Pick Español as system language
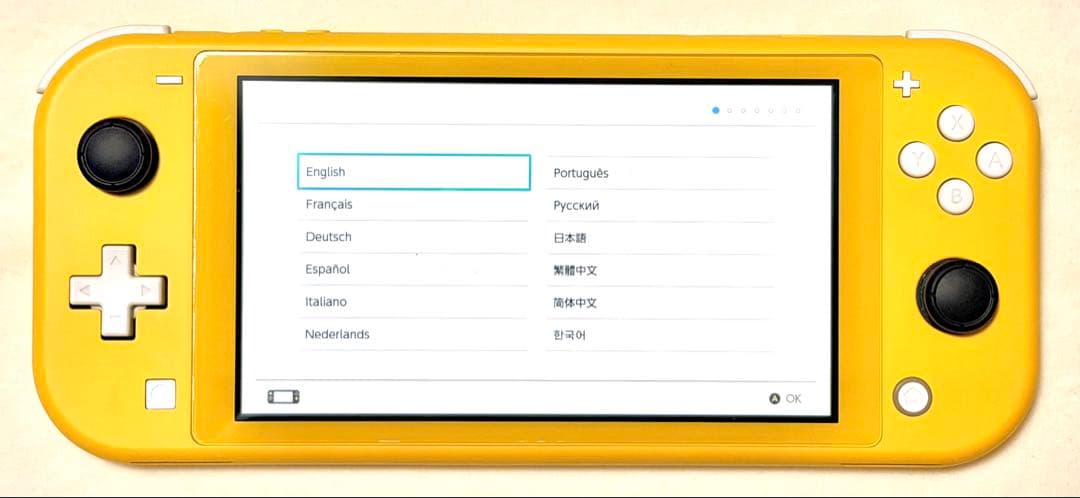 (x=414, y=269)
